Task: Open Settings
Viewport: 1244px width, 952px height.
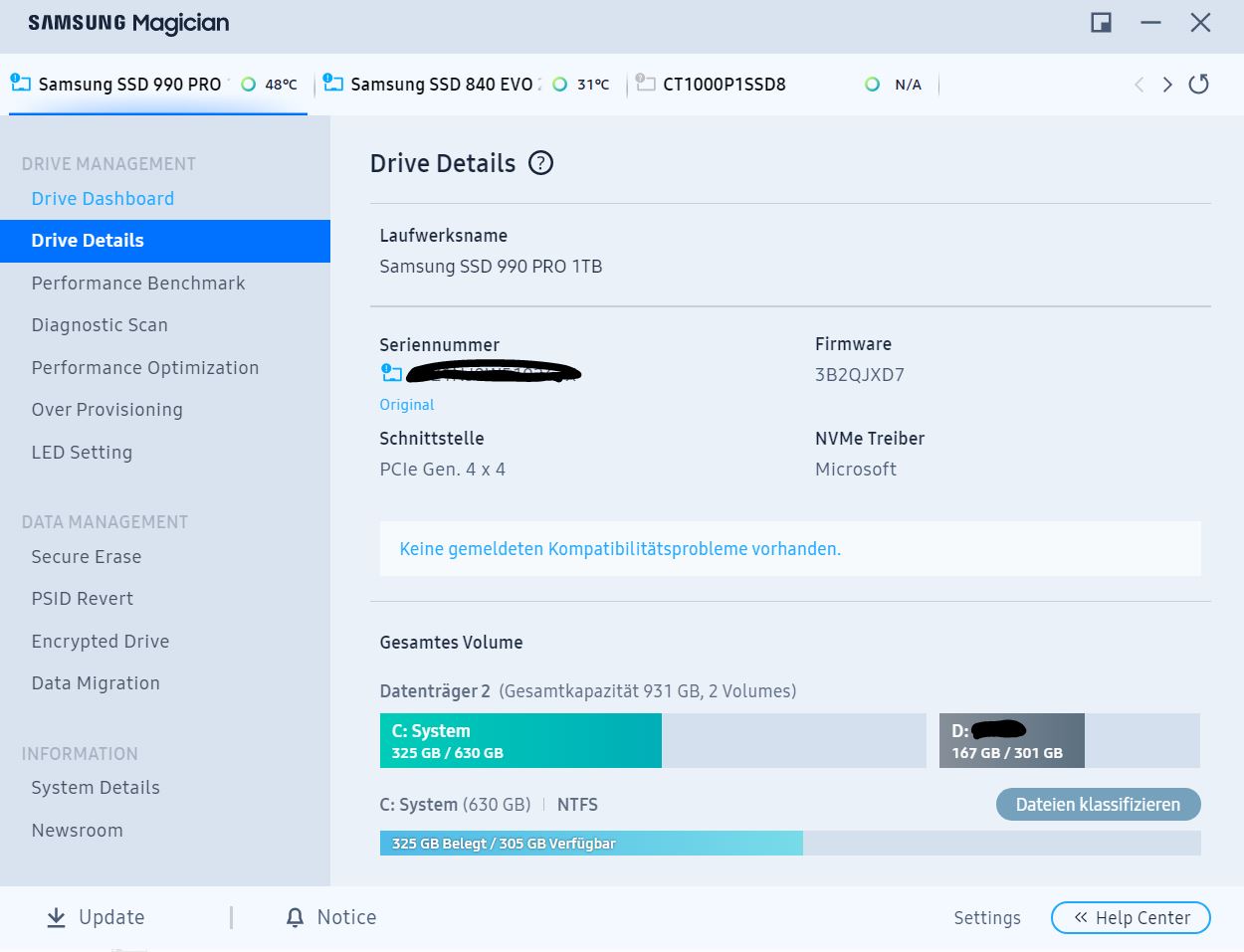Action: 987,918
